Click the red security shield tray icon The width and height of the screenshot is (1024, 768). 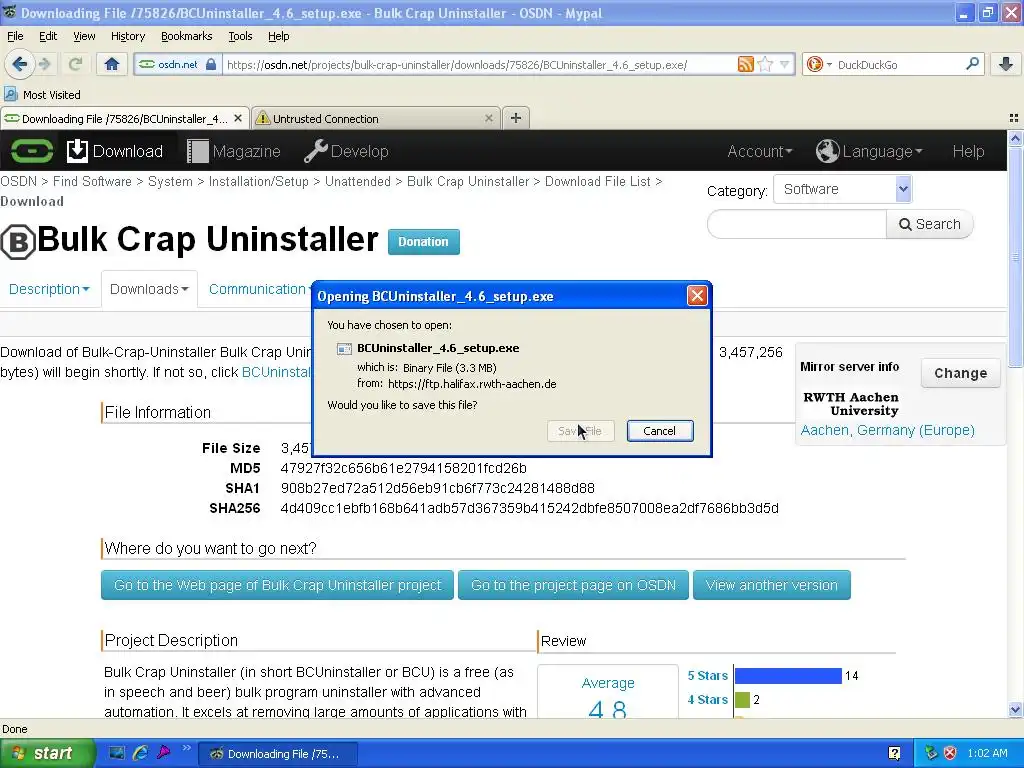(950, 753)
